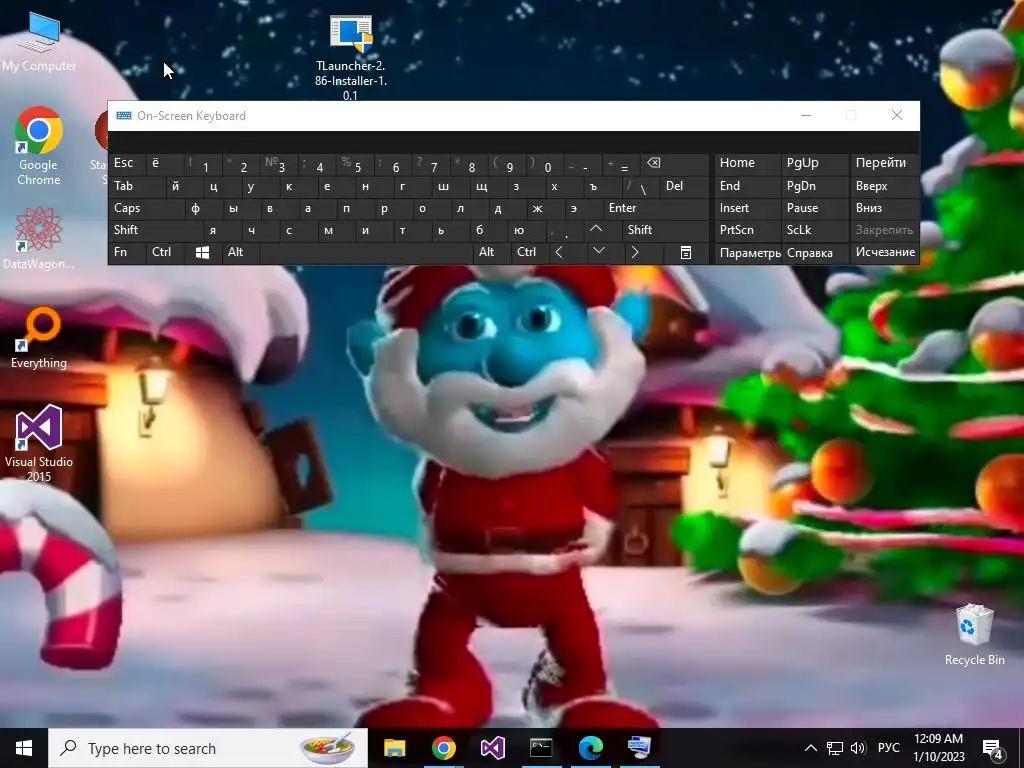The image size is (1024, 768).
Task: Toggle the right Ctrl key
Action: (x=530, y=252)
